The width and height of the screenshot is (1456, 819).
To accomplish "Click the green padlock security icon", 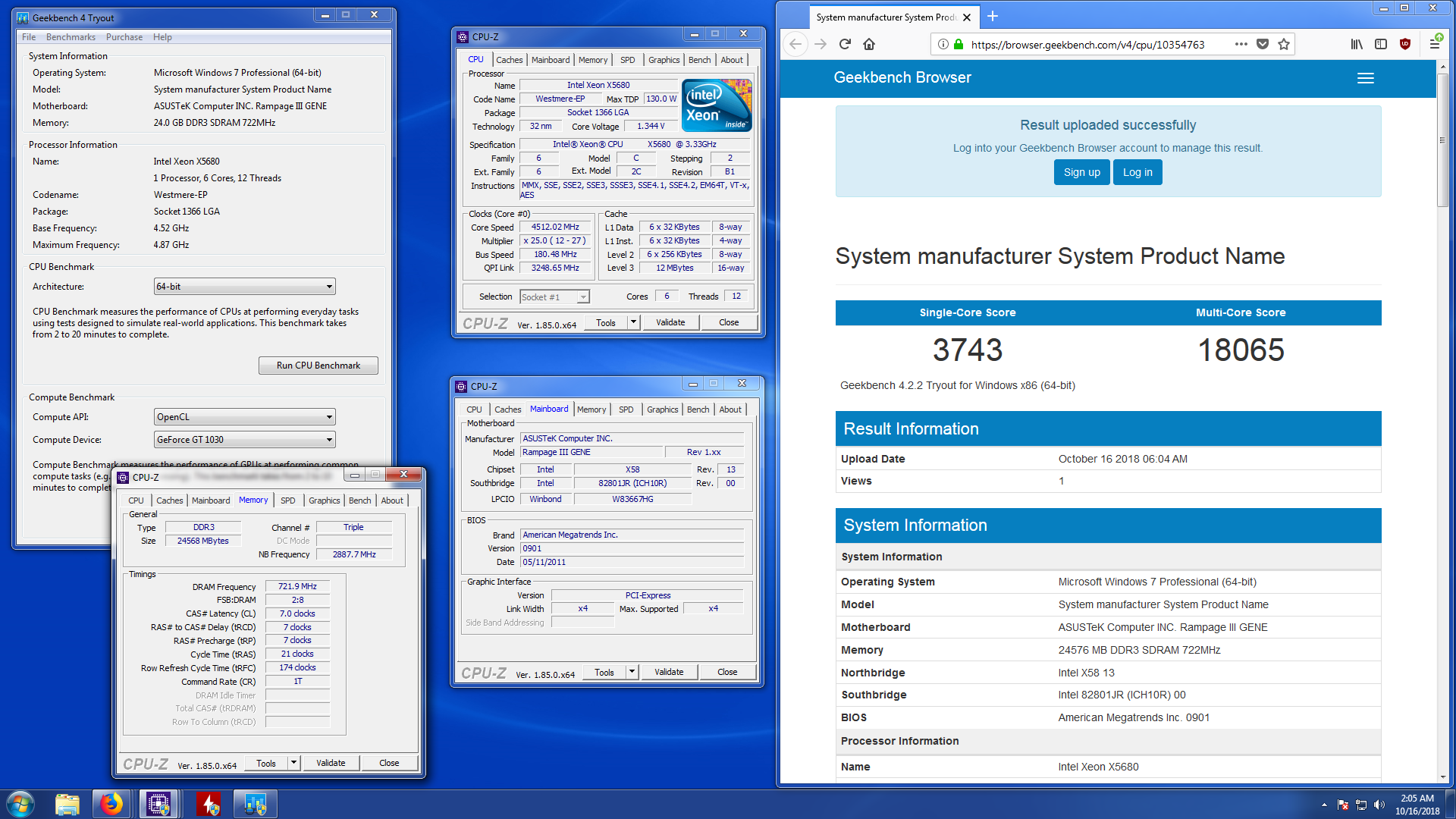I will (x=959, y=44).
